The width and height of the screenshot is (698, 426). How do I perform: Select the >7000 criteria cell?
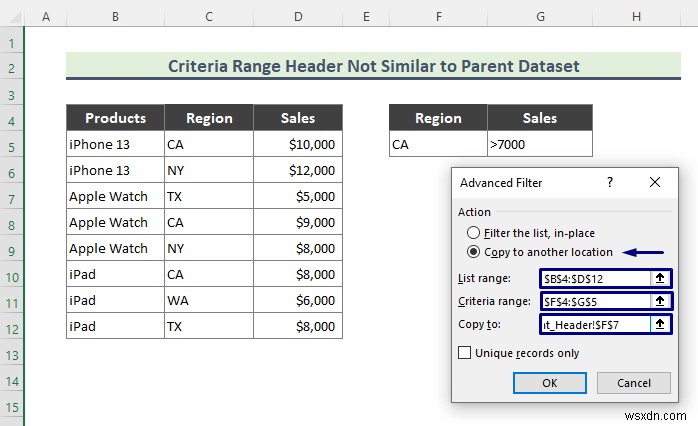(539, 144)
